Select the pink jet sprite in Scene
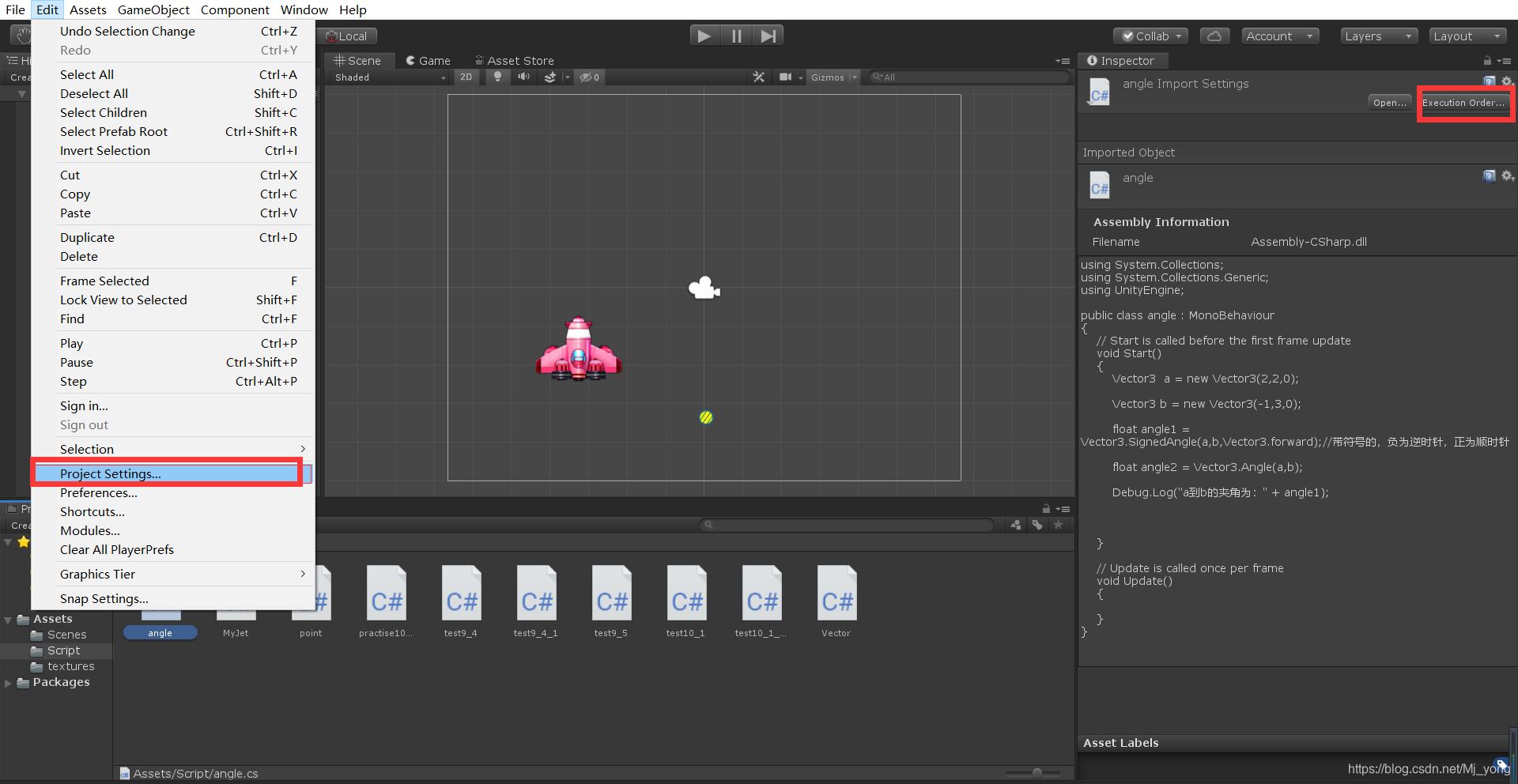This screenshot has width=1518, height=784. (579, 349)
